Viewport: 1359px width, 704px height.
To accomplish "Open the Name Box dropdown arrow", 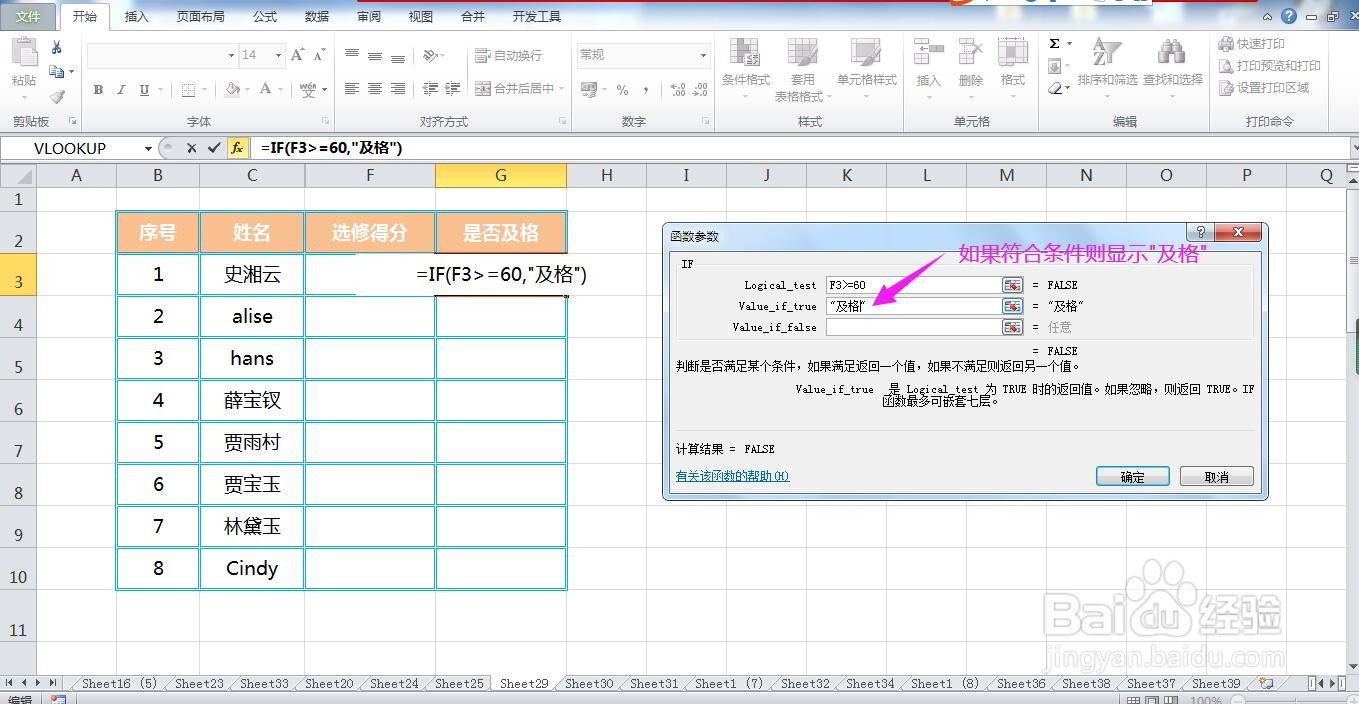I will pos(148,148).
